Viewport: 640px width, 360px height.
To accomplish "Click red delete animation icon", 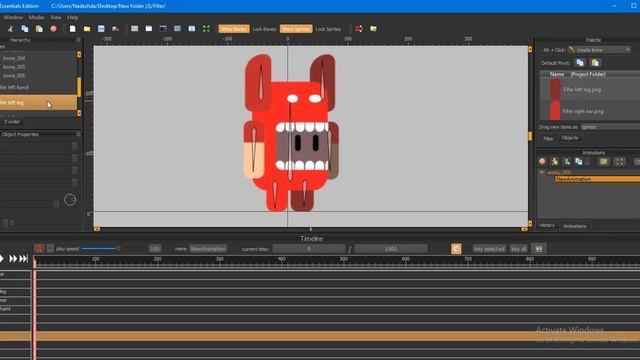I will (x=542, y=162).
